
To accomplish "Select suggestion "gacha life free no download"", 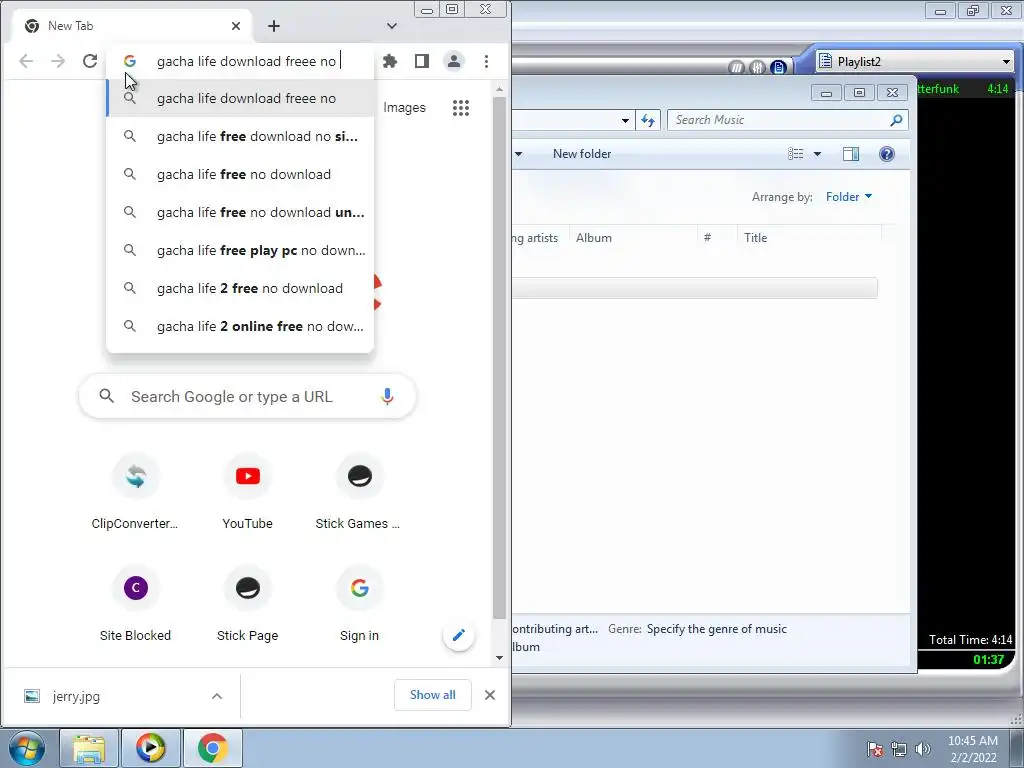I will tap(240, 174).
